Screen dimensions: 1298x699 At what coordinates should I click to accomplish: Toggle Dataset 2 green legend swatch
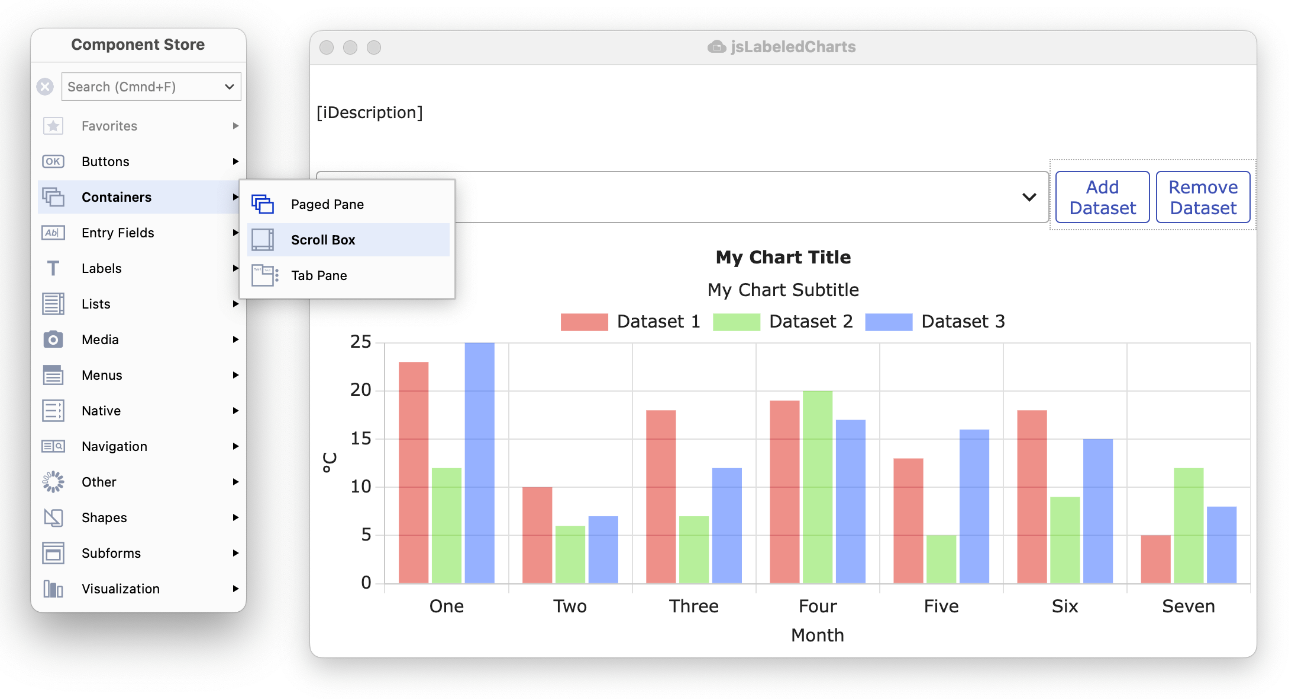(736, 322)
